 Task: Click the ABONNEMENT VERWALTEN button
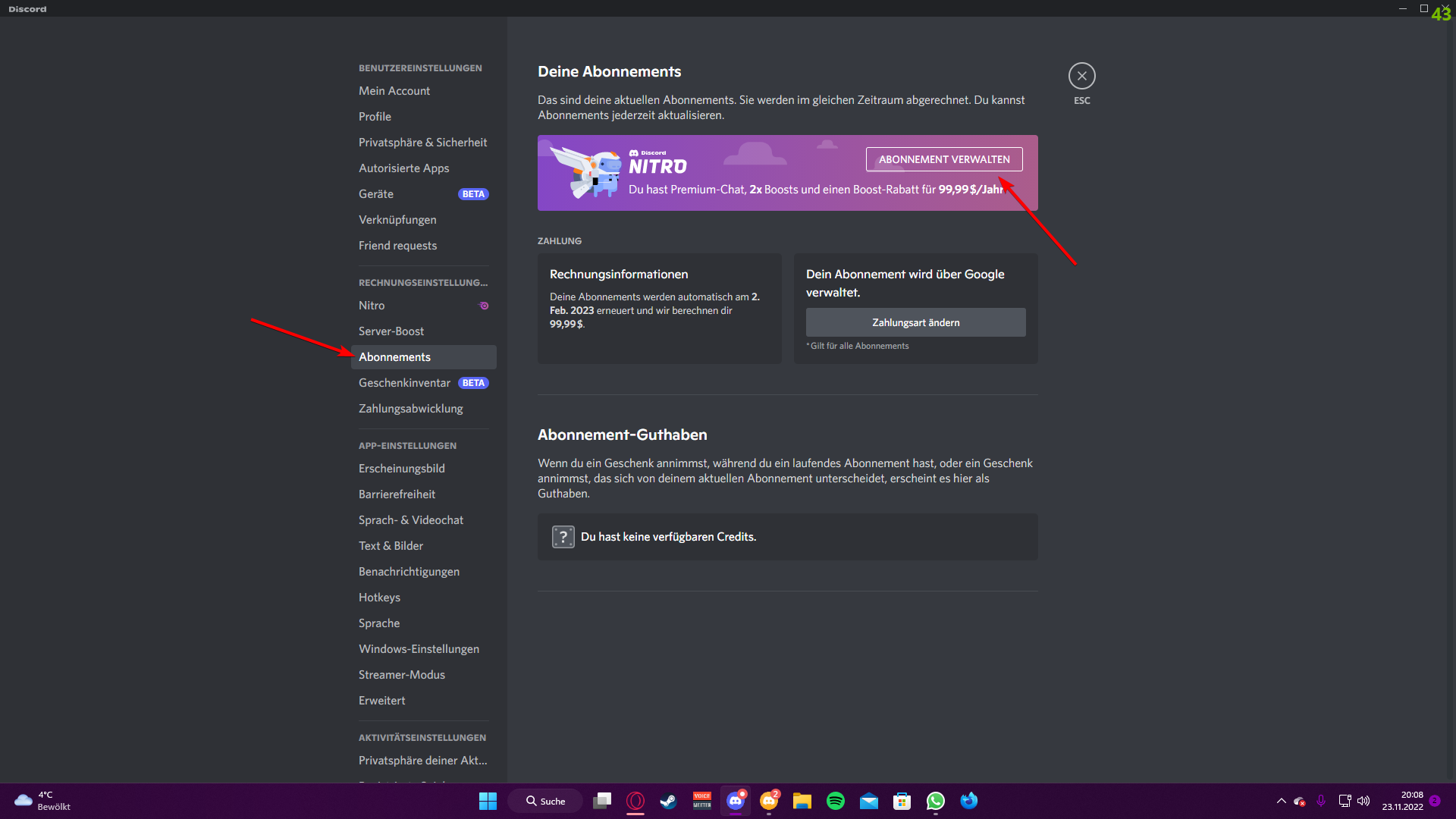pyautogui.click(x=944, y=159)
